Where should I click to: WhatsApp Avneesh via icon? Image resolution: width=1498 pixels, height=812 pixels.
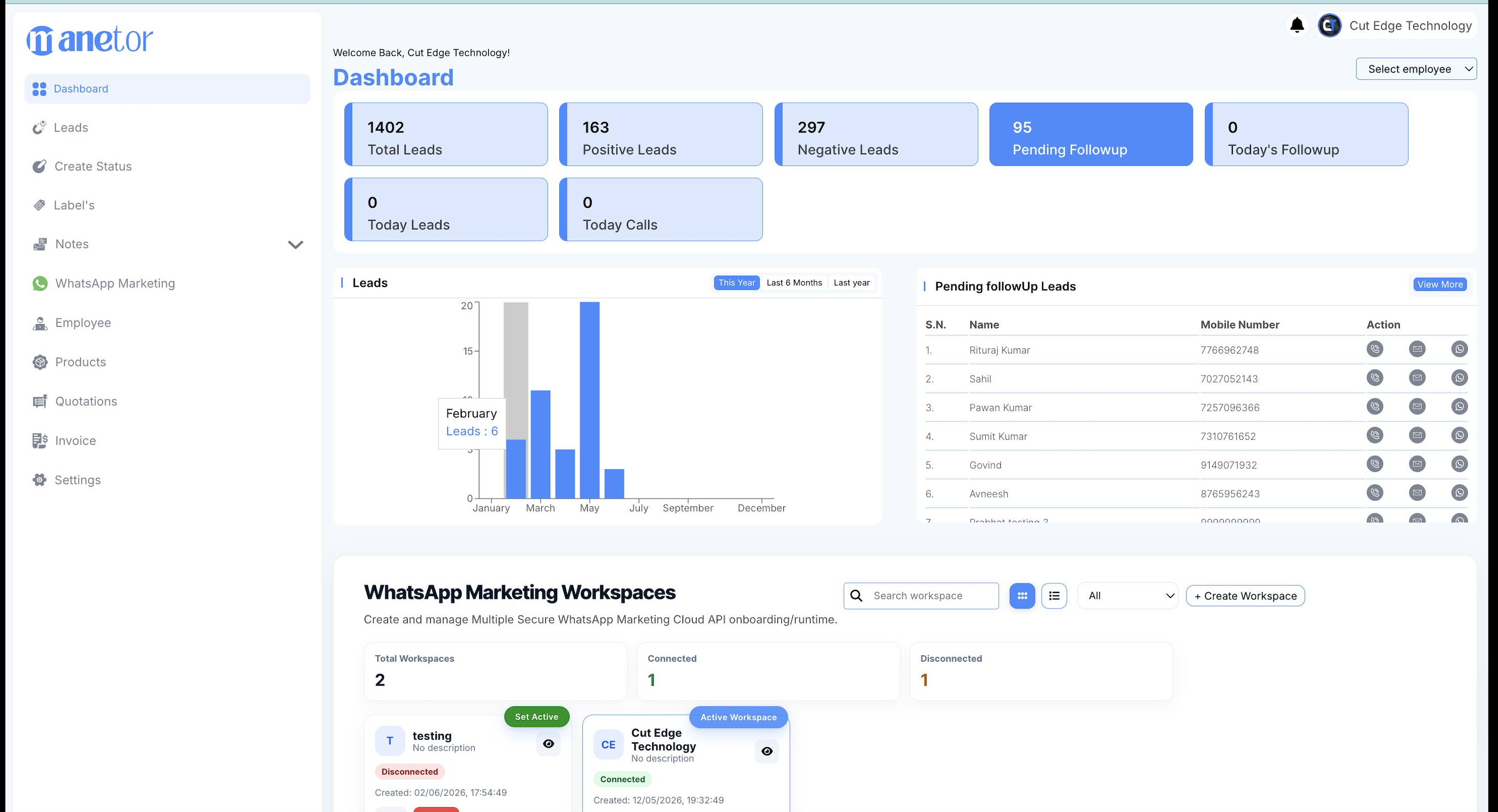[1459, 493]
